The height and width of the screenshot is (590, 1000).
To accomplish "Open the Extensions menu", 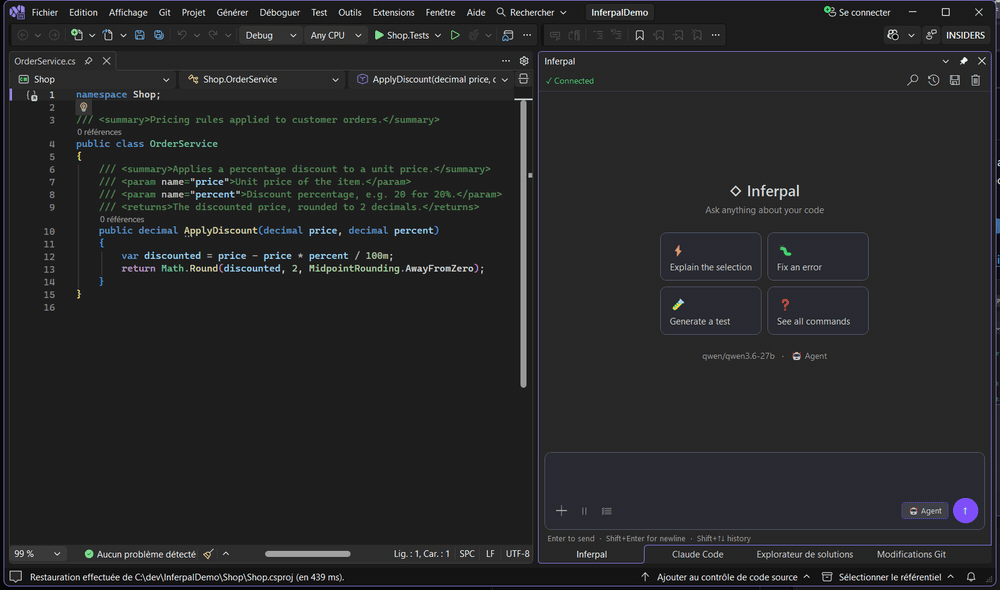I will click(x=393, y=12).
